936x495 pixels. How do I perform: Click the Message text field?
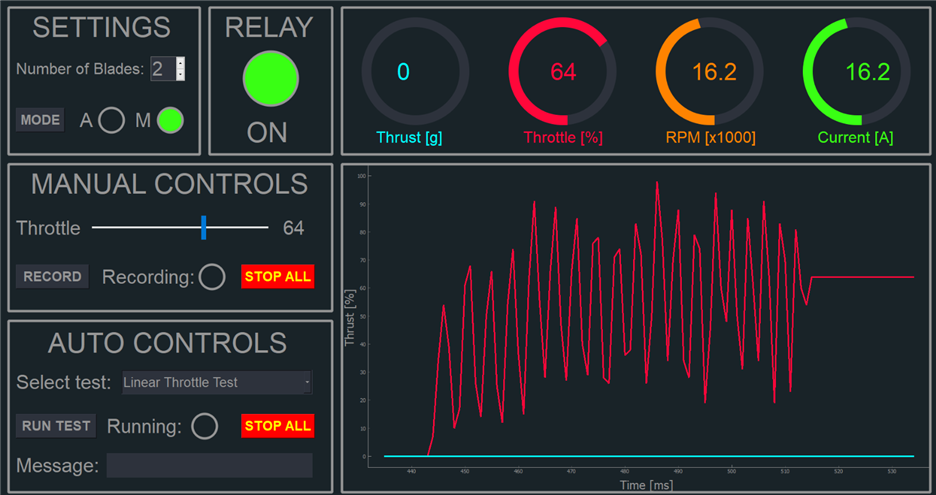(210, 465)
